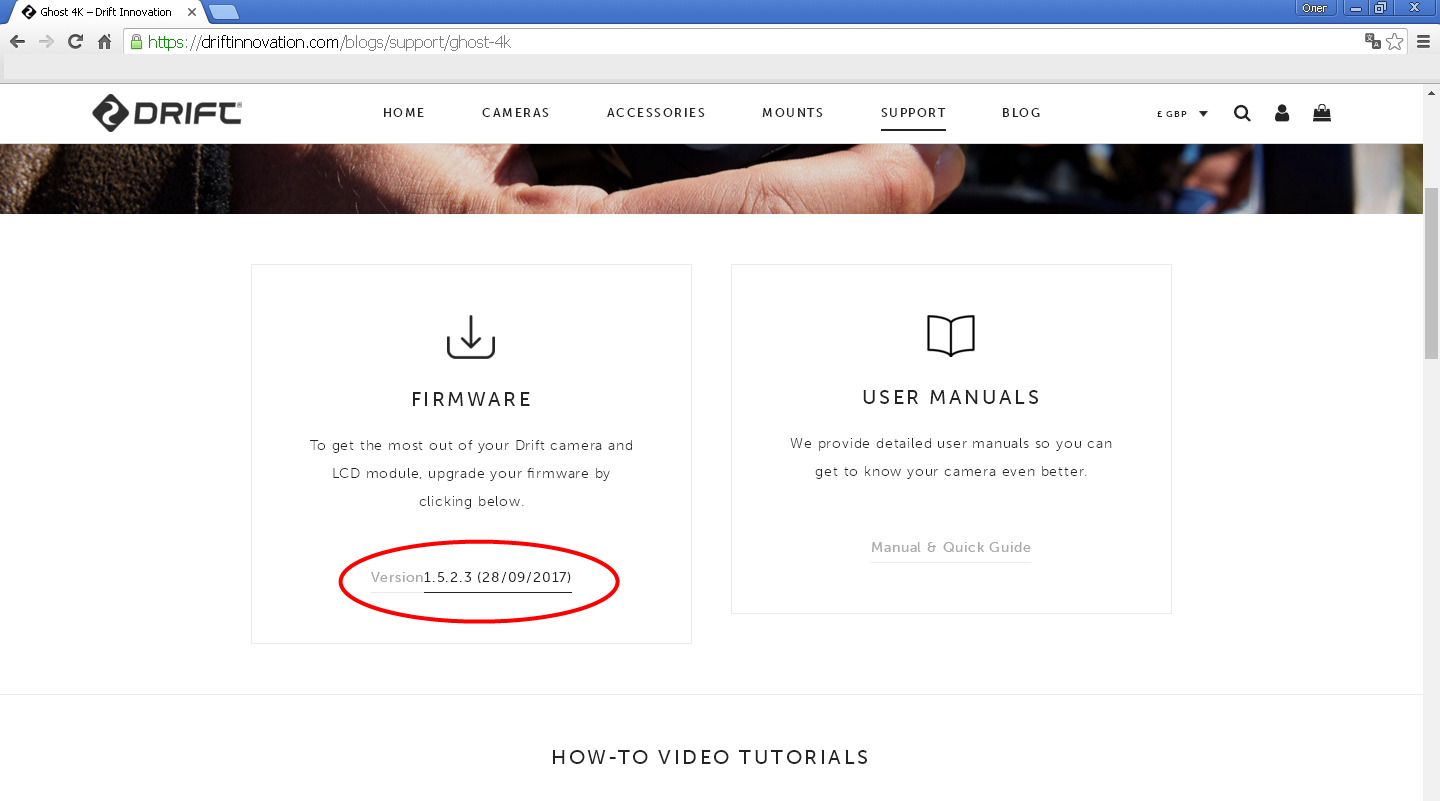1440x801 pixels.
Task: Open the ACCESSORIES menu item
Action: 656,113
